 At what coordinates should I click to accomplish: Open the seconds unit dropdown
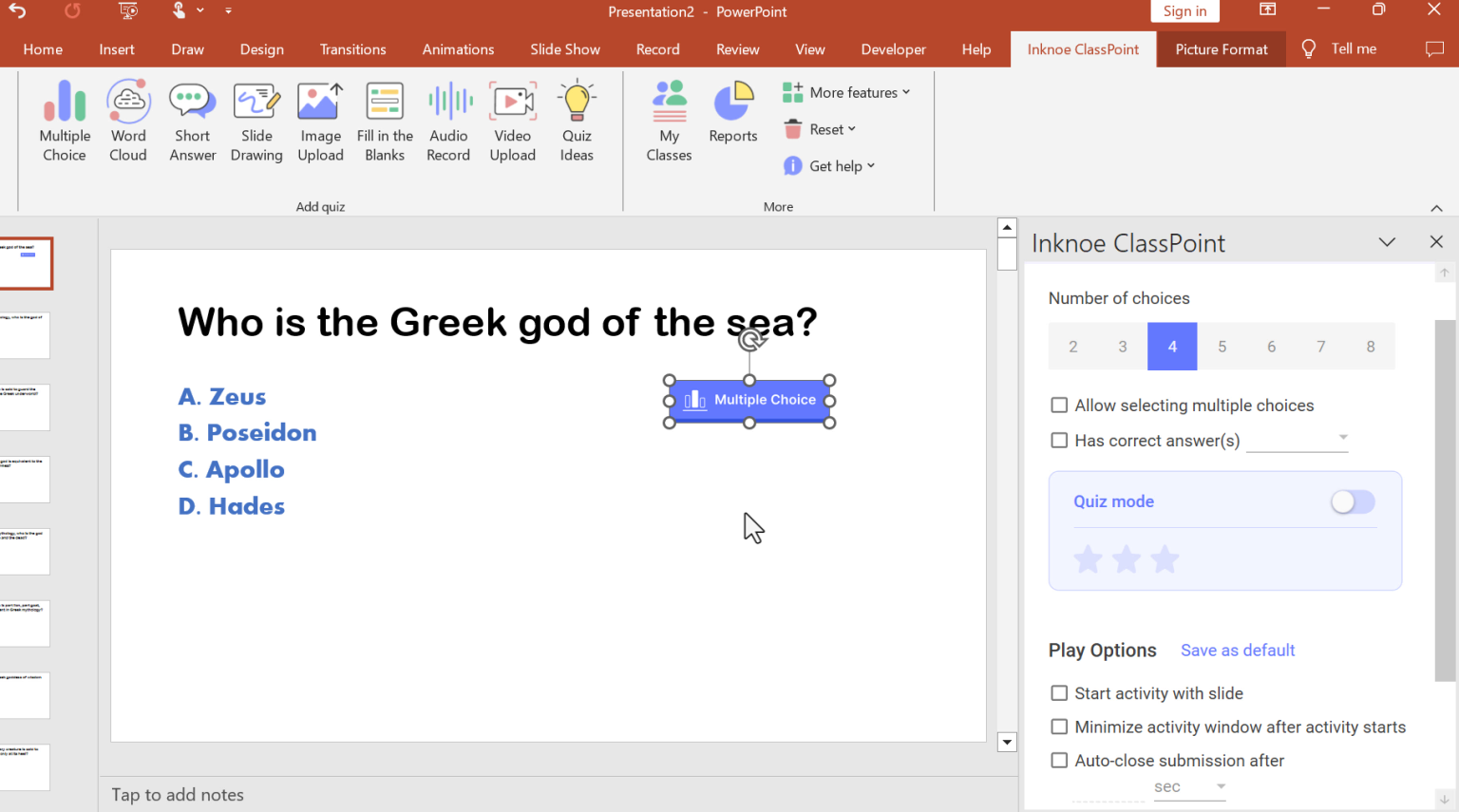(x=1219, y=787)
